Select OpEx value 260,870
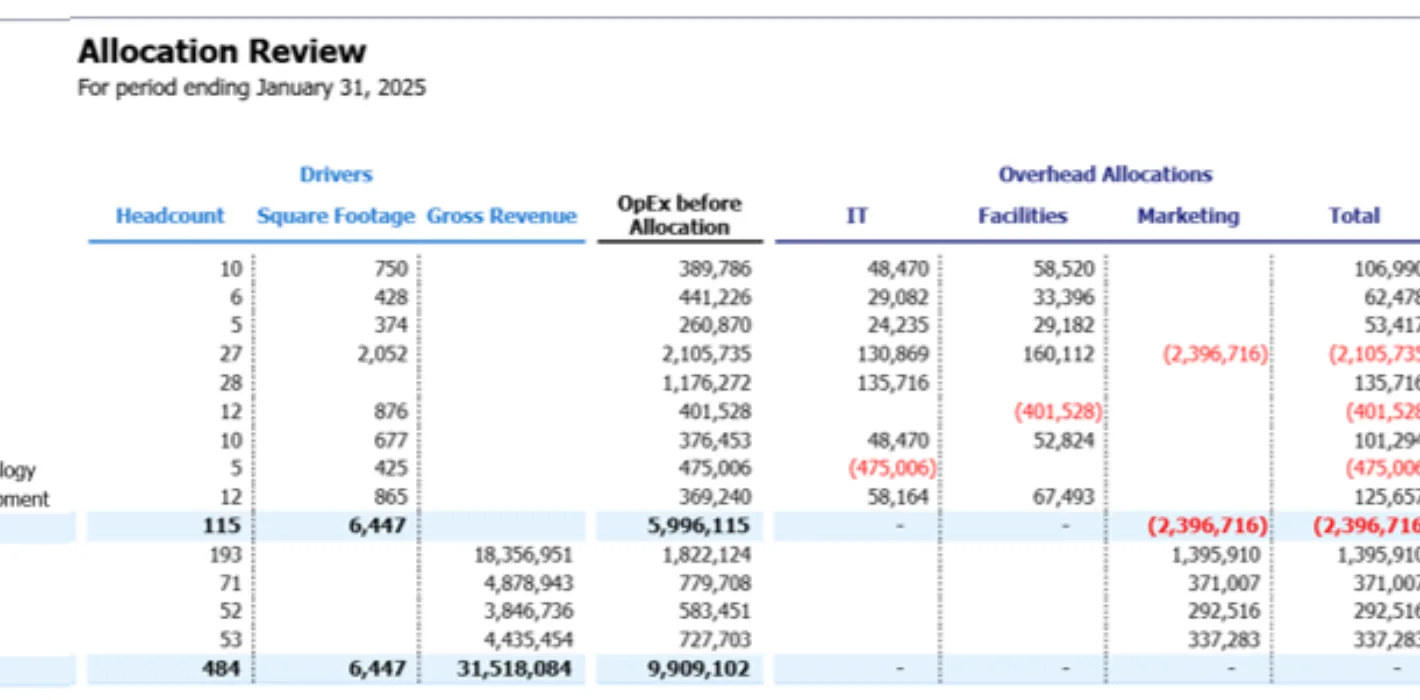Viewport: 1420px width, 700px height. click(x=714, y=326)
